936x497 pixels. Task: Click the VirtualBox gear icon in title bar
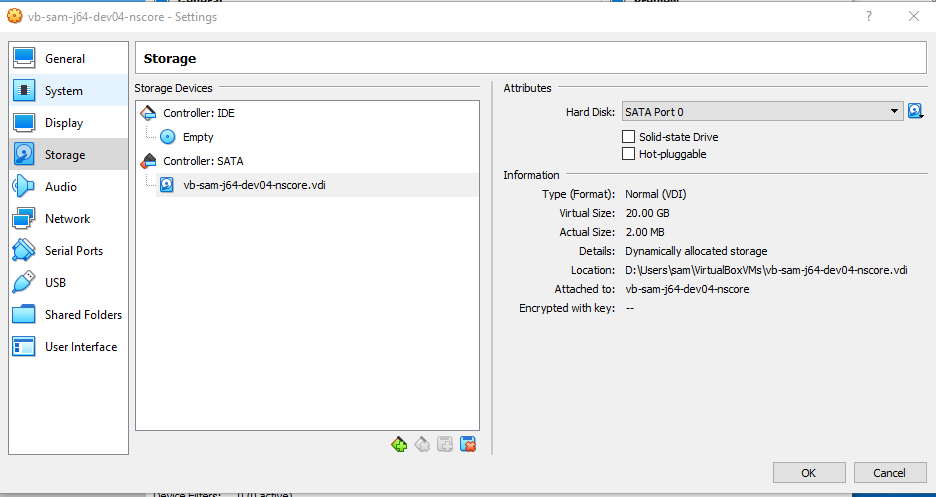[x=14, y=17]
